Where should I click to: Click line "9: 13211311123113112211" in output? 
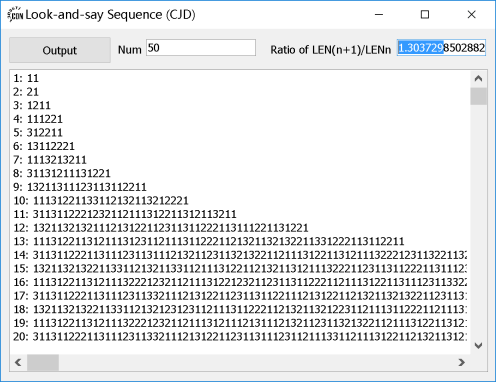point(80,187)
